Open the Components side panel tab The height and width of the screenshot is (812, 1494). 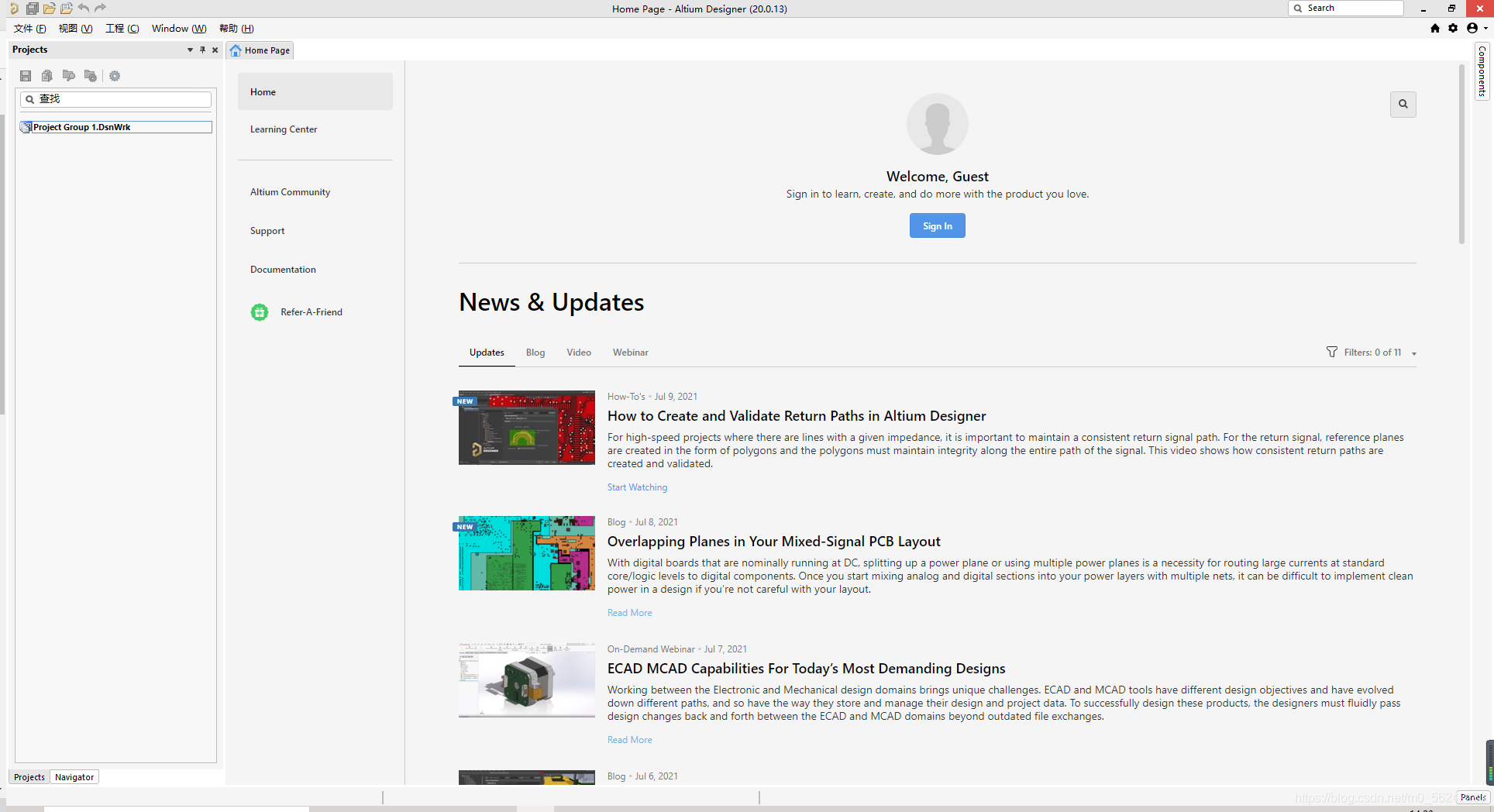pos(1482,71)
